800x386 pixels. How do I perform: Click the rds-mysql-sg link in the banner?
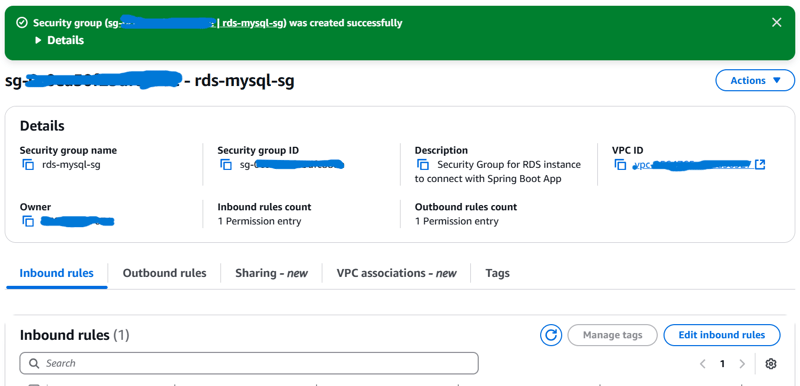tap(253, 23)
